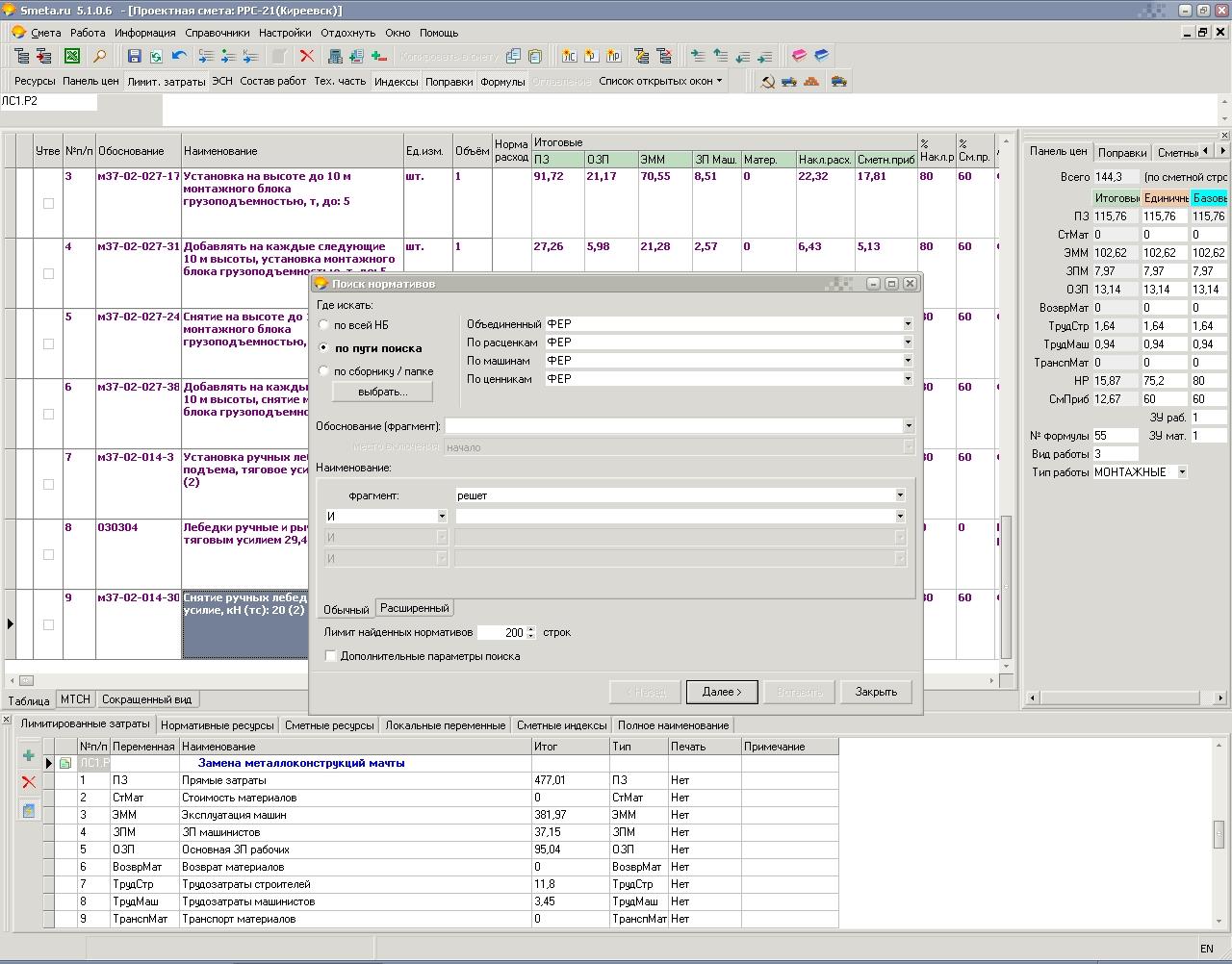Expand the fragment 'решет' dropdown arrow

(900, 495)
